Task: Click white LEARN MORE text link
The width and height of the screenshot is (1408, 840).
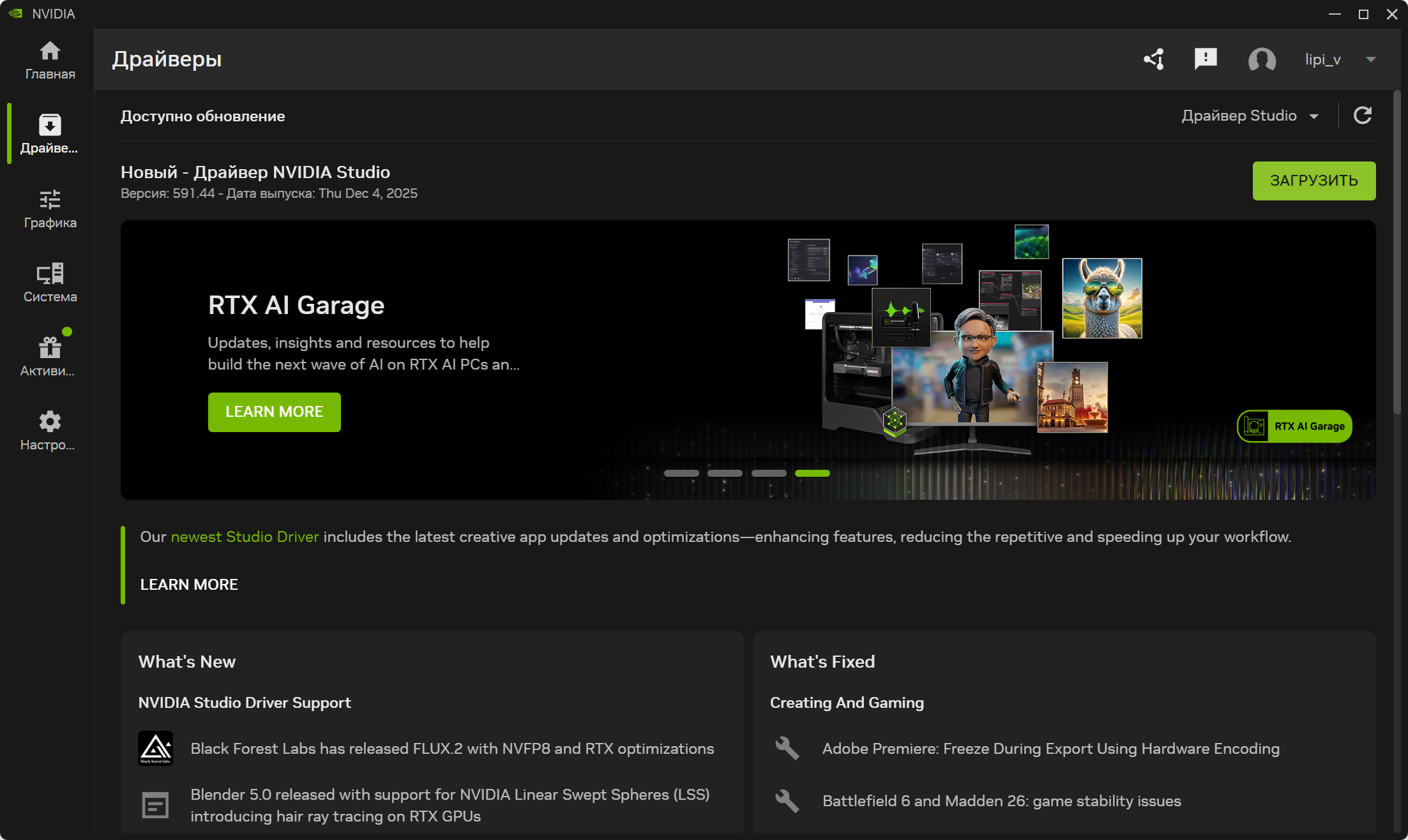Action: [x=189, y=585]
